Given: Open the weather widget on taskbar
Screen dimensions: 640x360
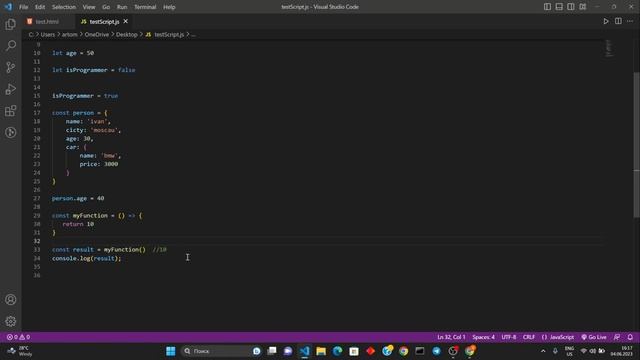Looking at the screenshot, I should [x=20, y=351].
